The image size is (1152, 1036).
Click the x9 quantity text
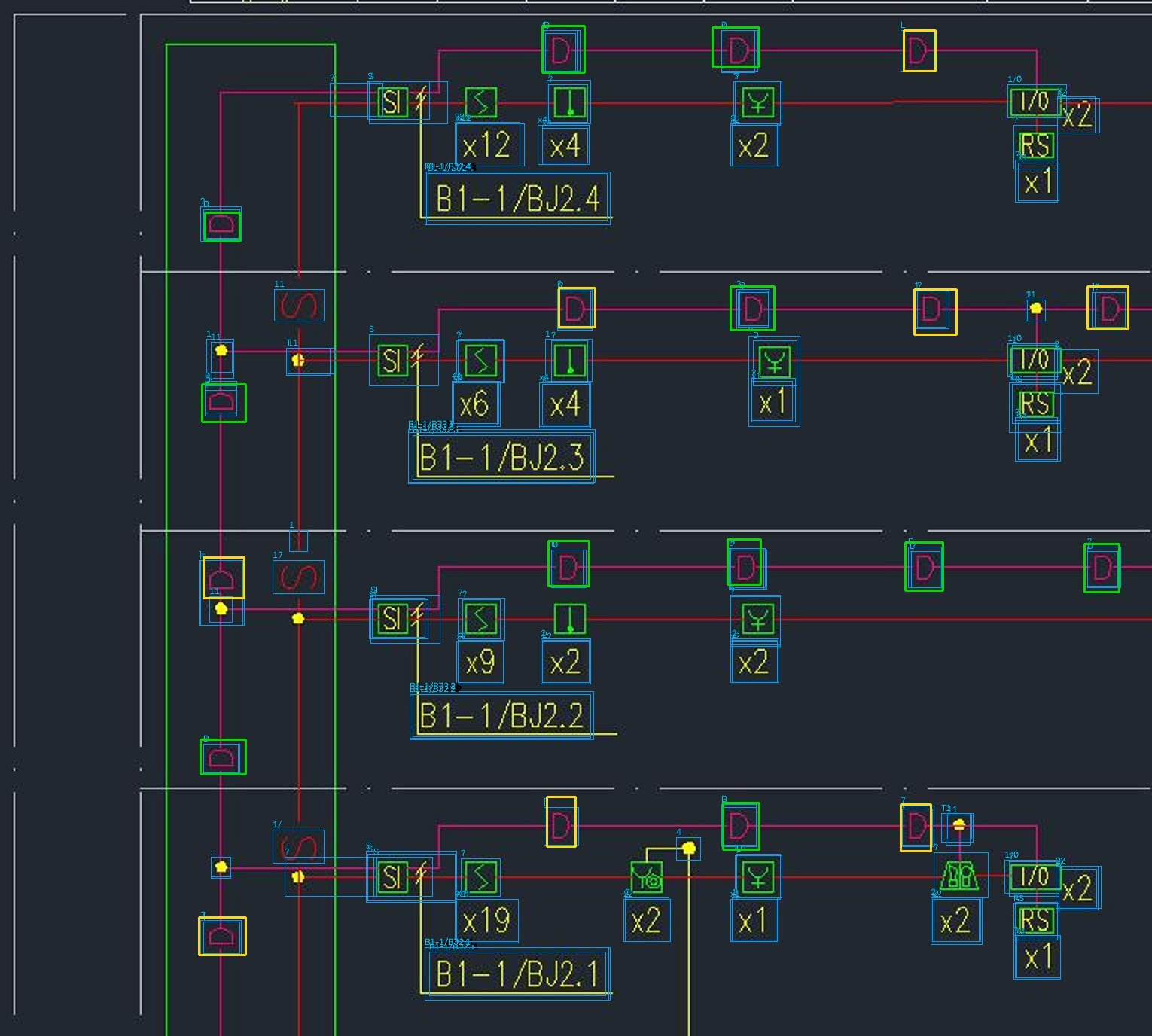tap(480, 663)
